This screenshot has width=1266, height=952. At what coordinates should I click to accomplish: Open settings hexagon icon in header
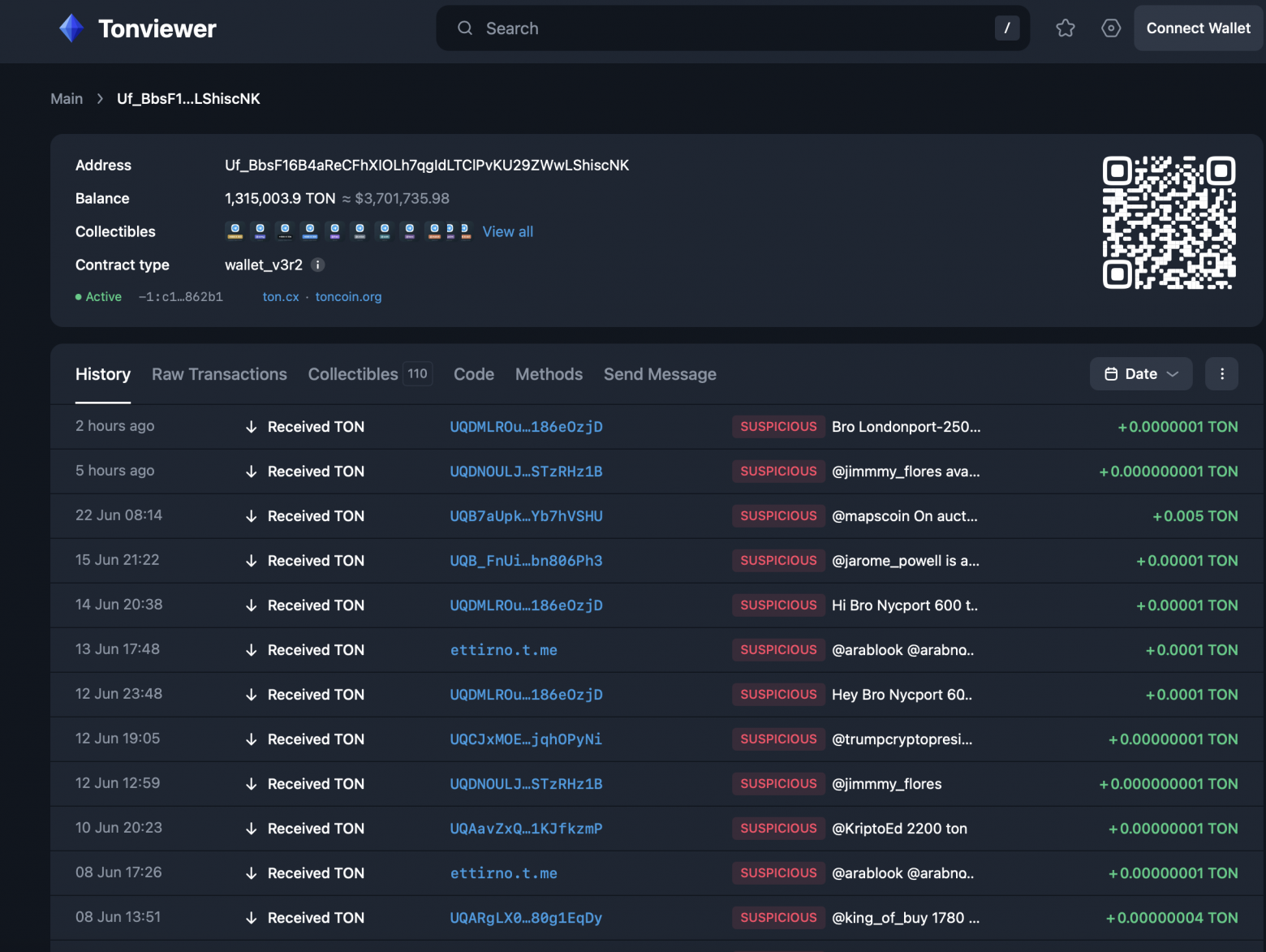click(1111, 28)
